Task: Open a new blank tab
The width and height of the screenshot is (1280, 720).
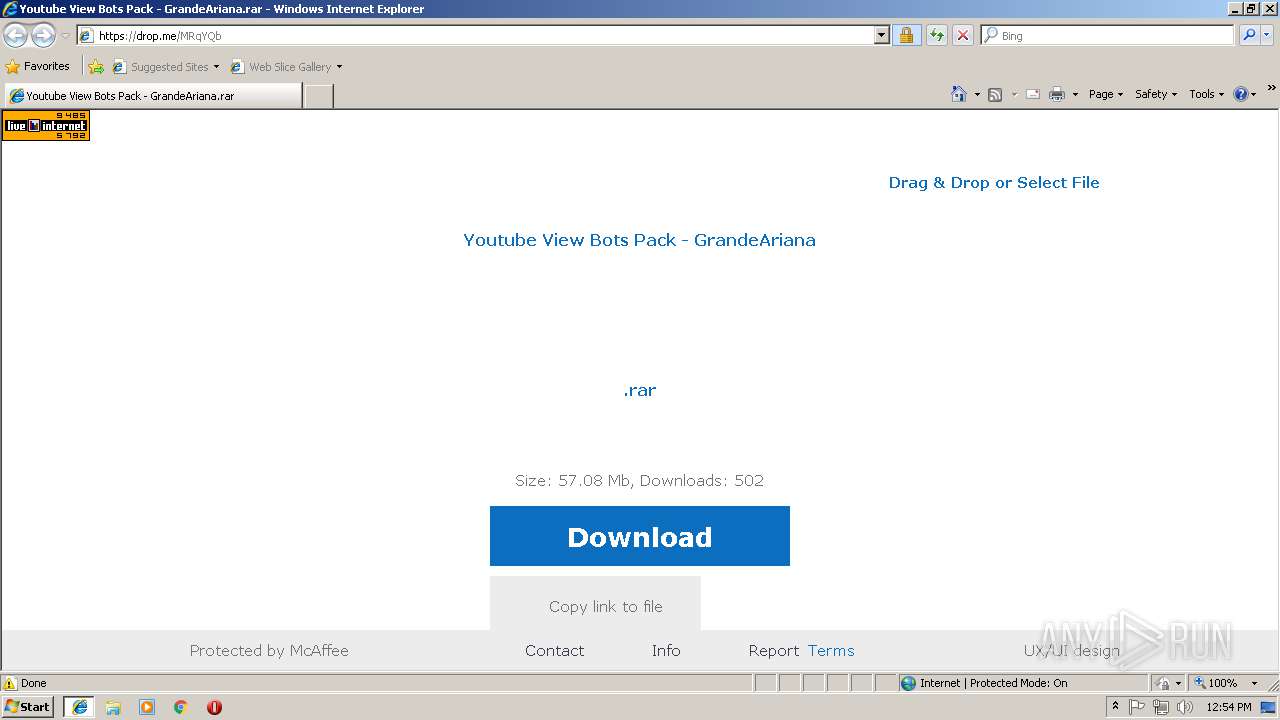Action: (x=318, y=96)
